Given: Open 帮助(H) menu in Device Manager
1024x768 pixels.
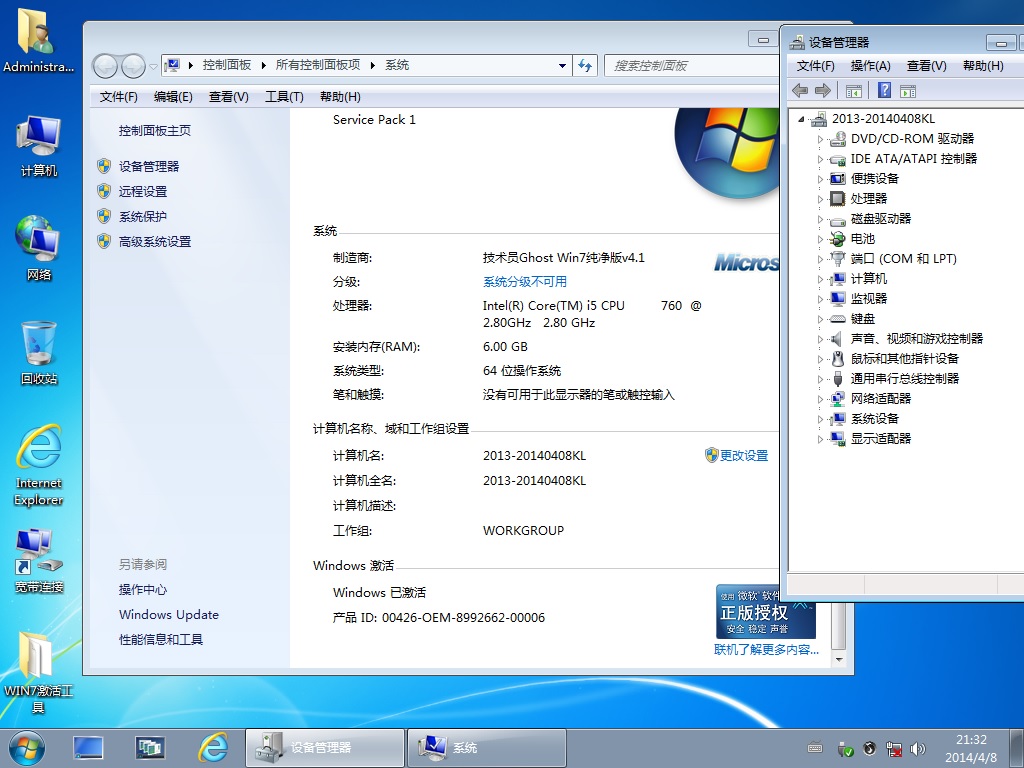Looking at the screenshot, I should pos(983,65).
